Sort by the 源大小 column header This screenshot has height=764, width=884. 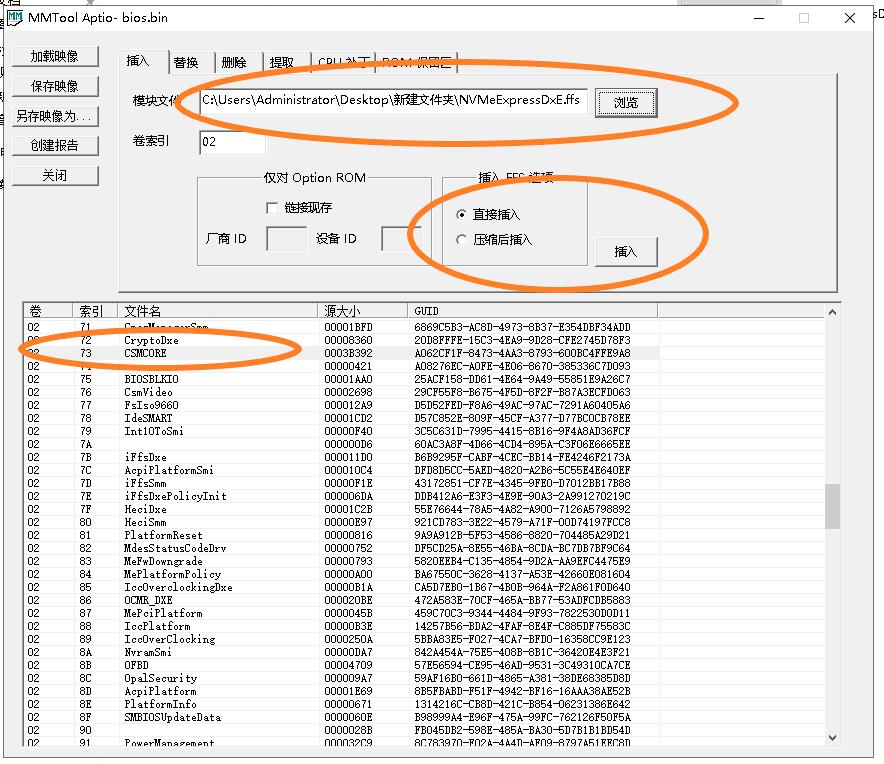click(x=363, y=311)
